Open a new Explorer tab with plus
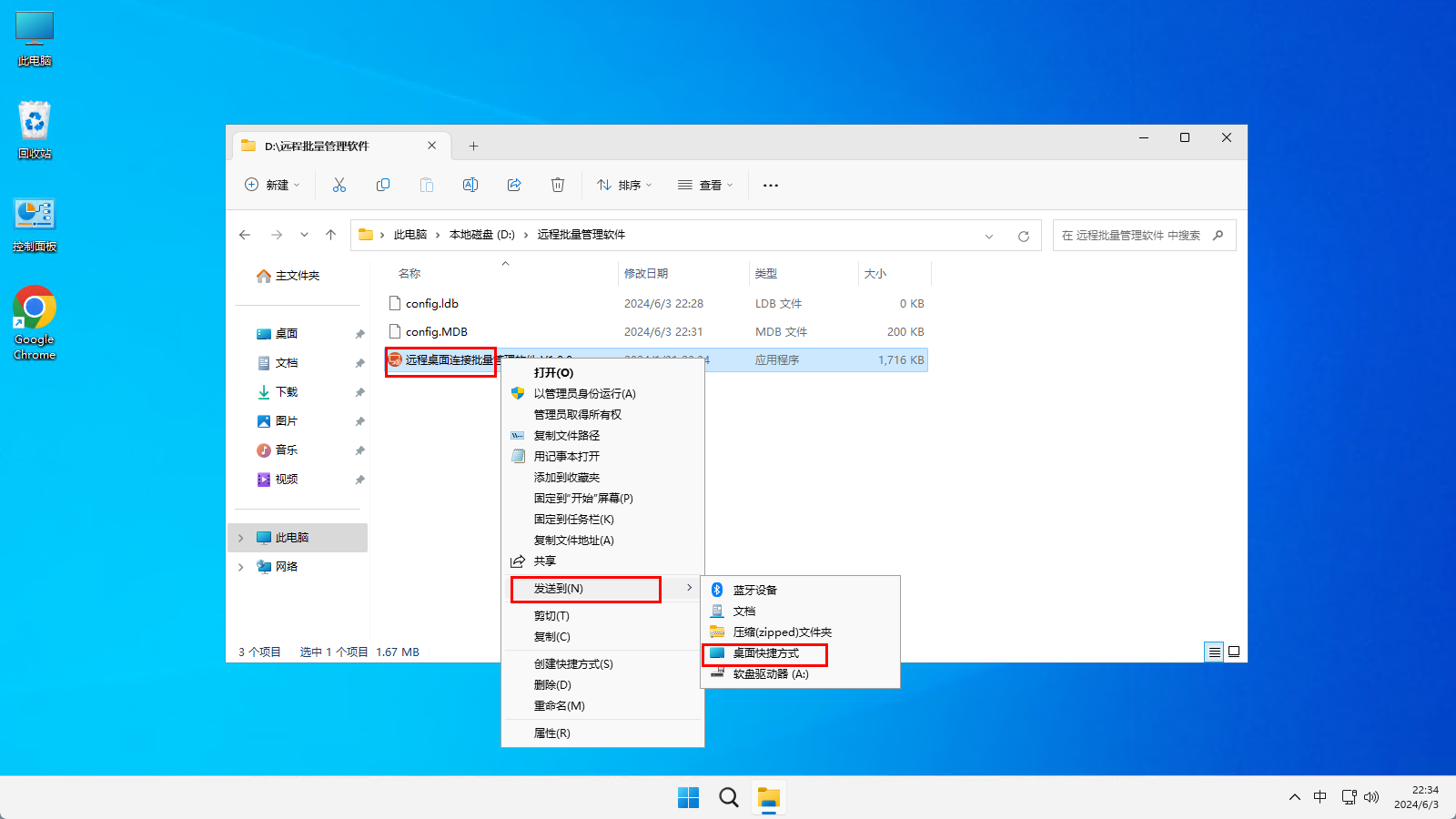The height and width of the screenshot is (819, 1456). click(473, 146)
